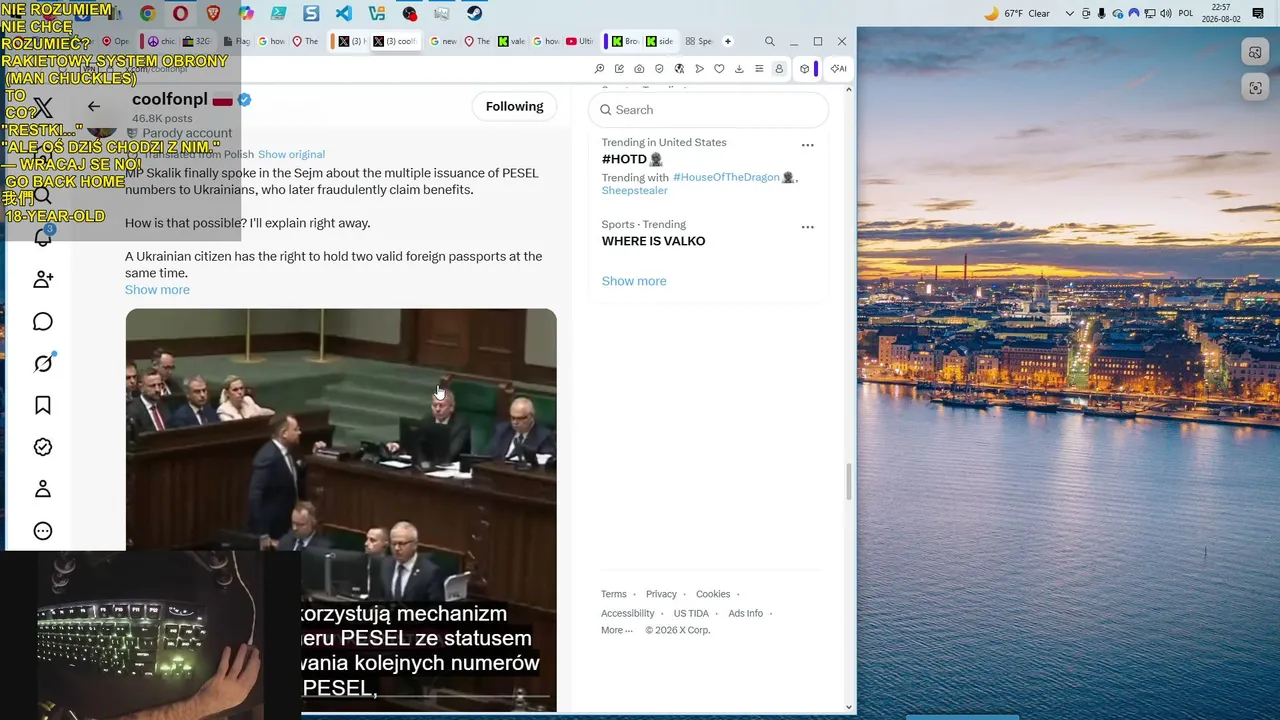Open the browser profile account icon
The image size is (1280, 720).
click(779, 69)
